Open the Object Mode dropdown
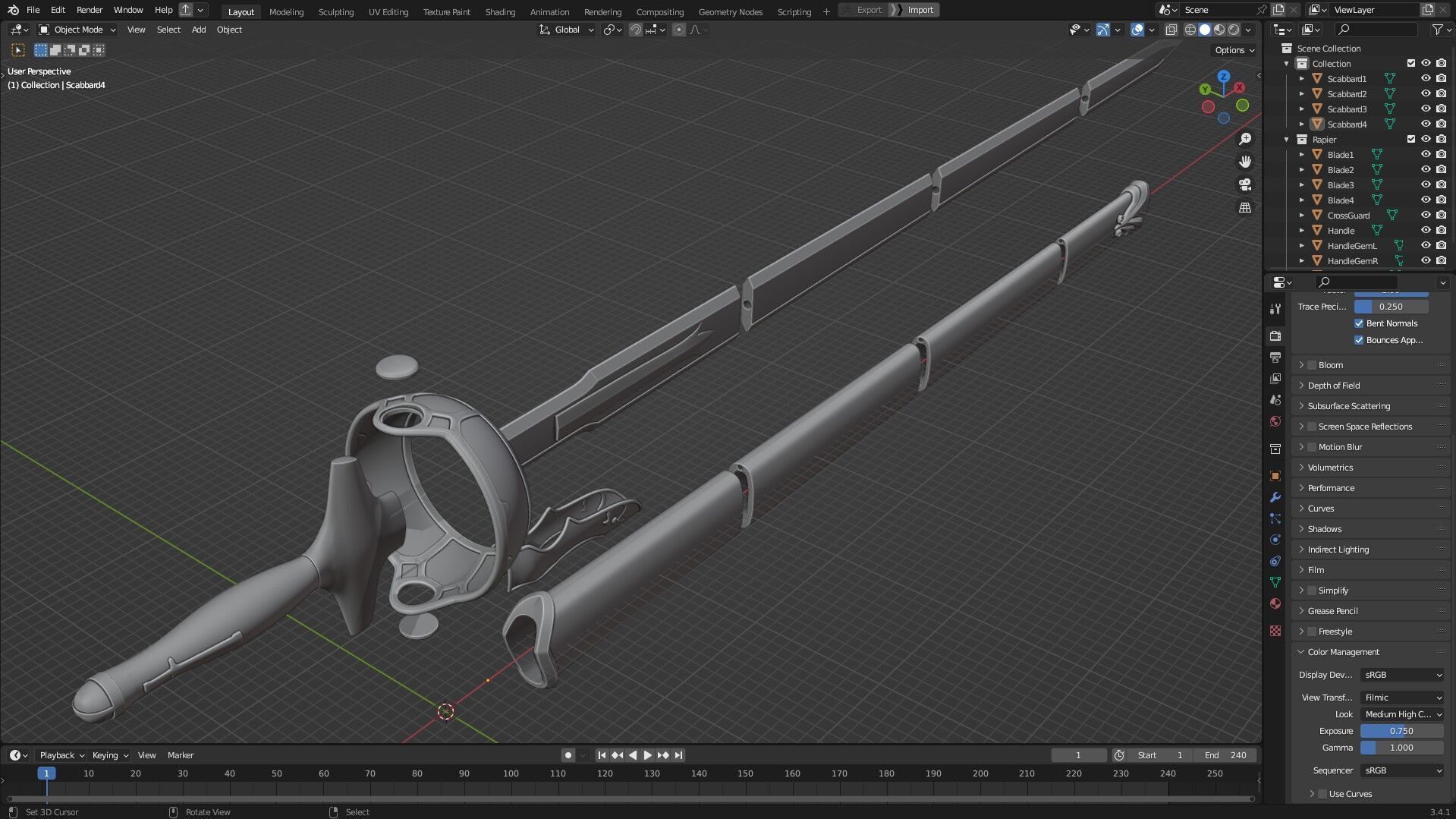The height and width of the screenshot is (819, 1456). (77, 30)
